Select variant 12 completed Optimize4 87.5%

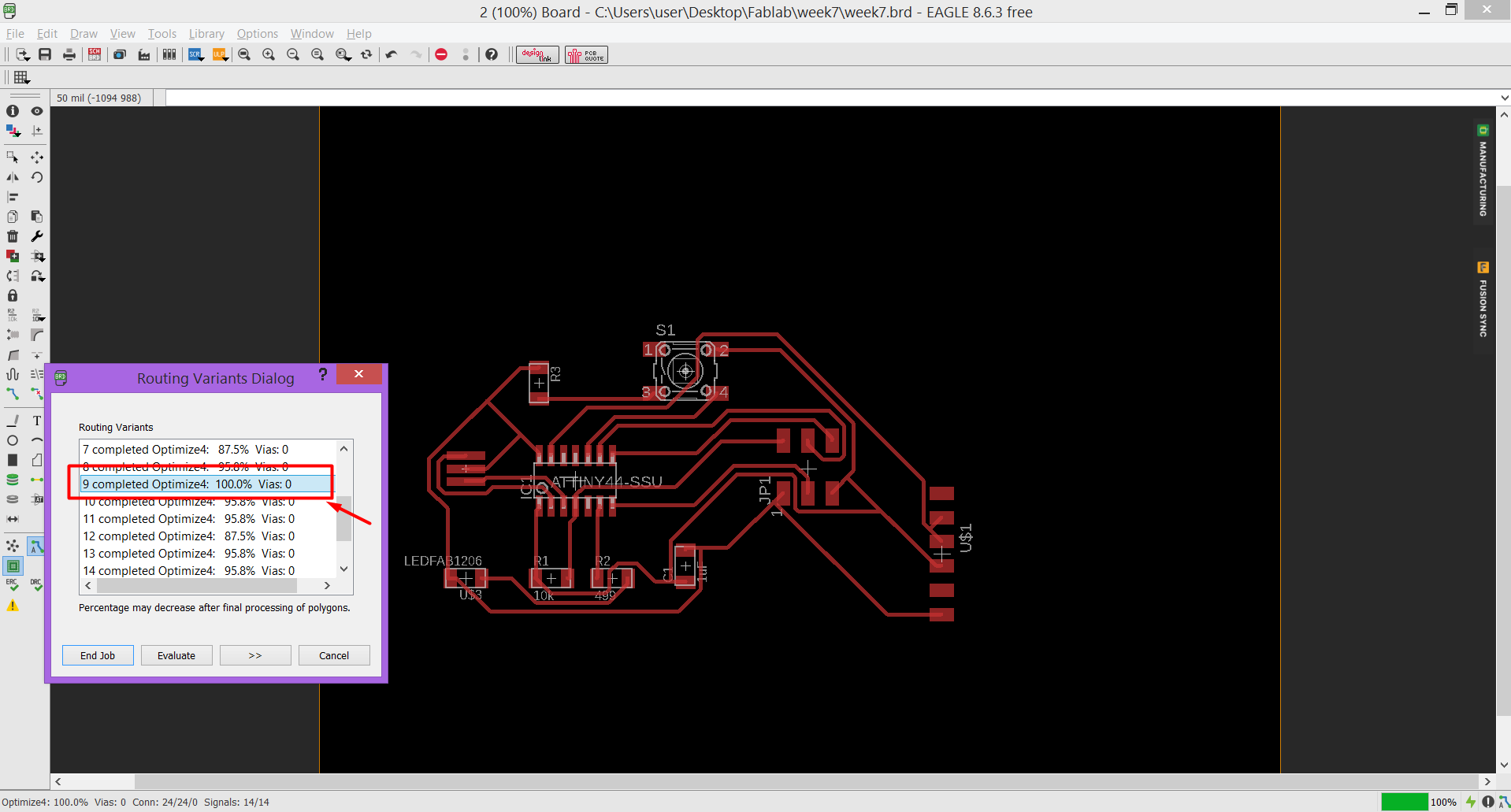pos(208,536)
